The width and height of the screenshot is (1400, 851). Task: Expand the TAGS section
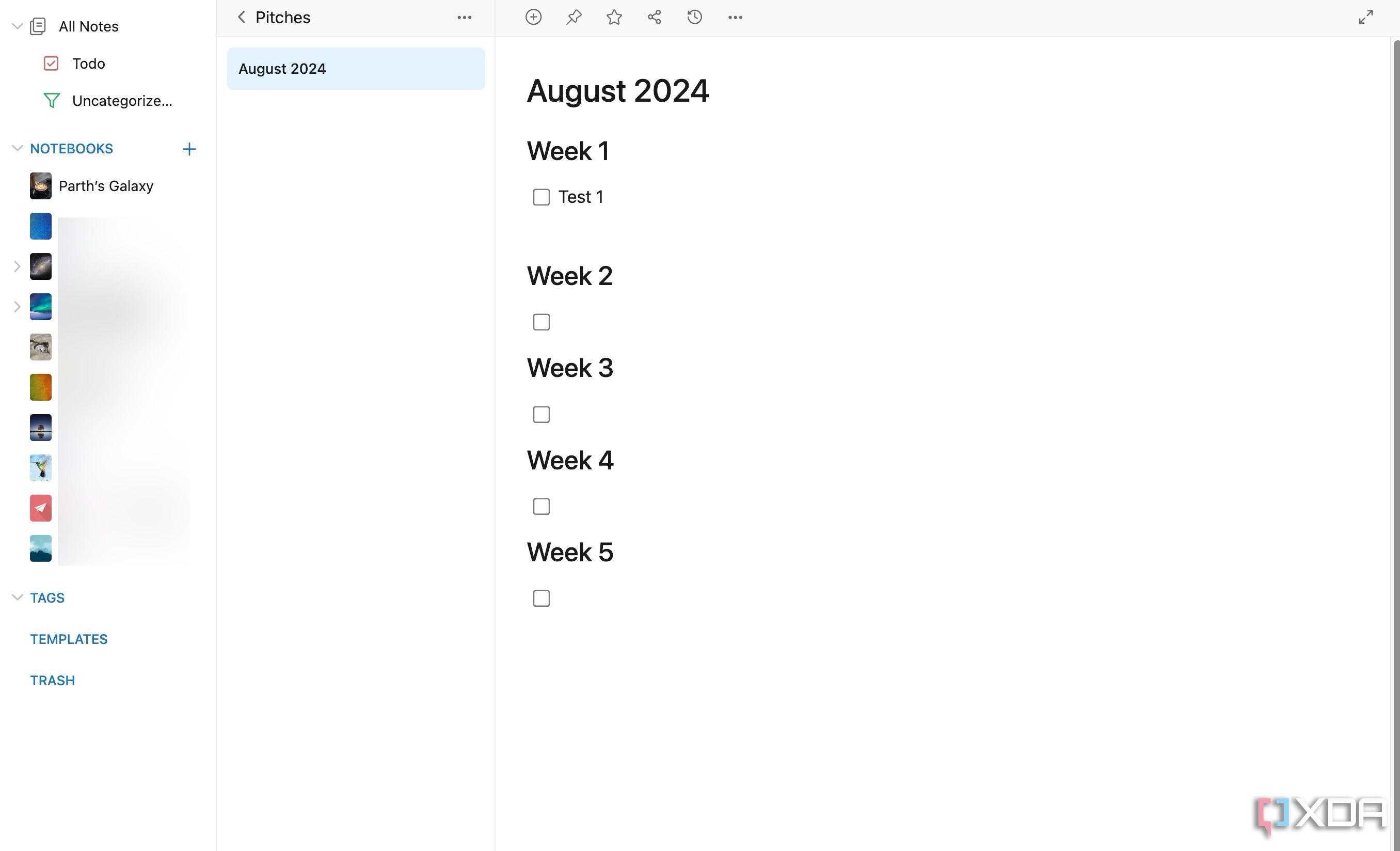tap(17, 597)
